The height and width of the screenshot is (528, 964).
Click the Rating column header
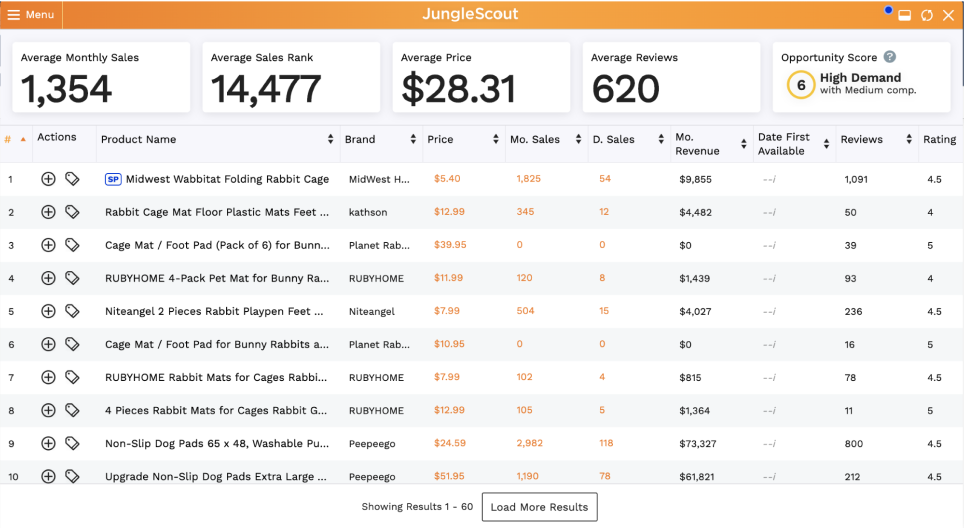(939, 140)
